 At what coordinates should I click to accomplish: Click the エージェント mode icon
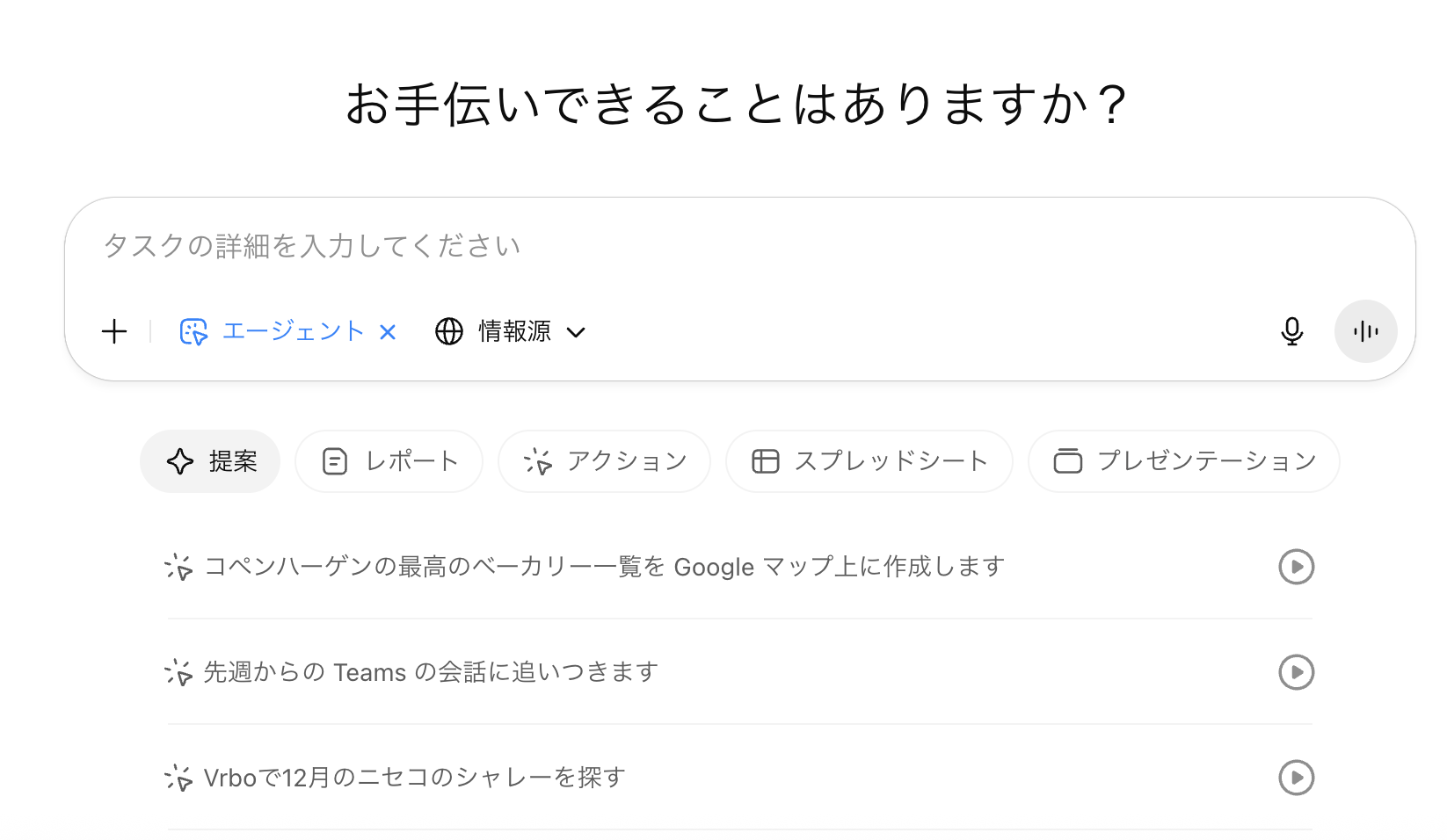point(193,331)
